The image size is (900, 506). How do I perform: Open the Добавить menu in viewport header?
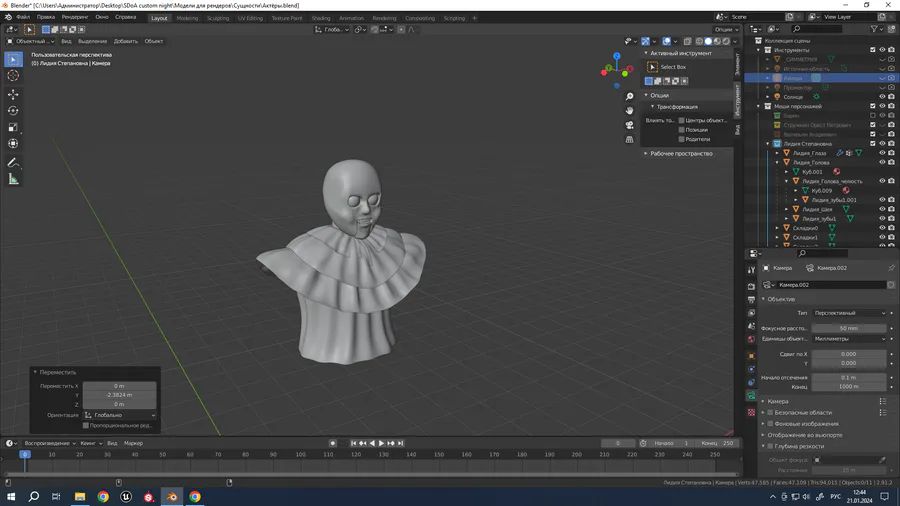tap(126, 41)
